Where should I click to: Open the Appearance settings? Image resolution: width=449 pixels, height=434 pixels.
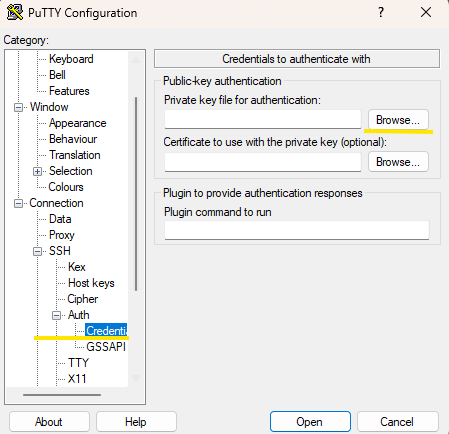(77, 123)
